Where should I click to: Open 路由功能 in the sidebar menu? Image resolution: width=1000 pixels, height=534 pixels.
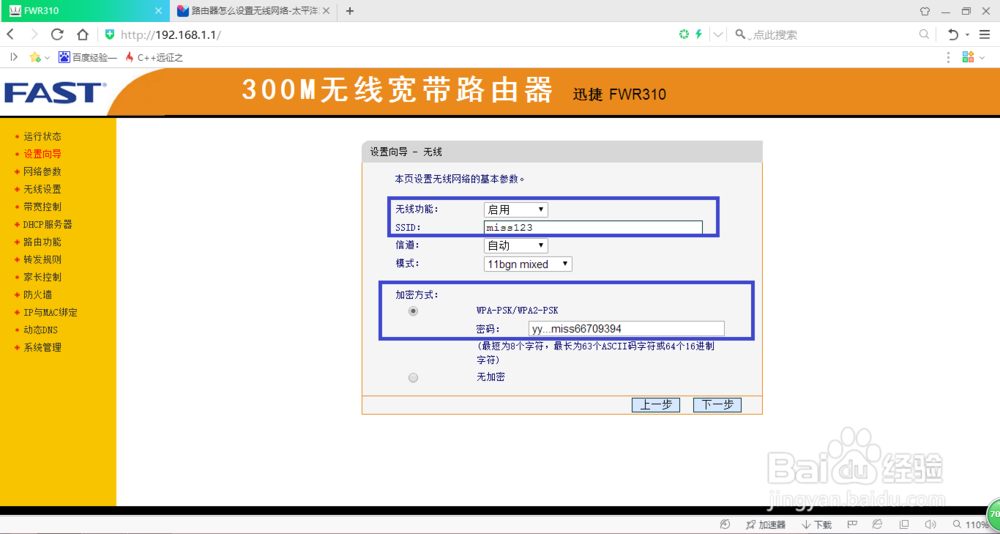click(43, 242)
